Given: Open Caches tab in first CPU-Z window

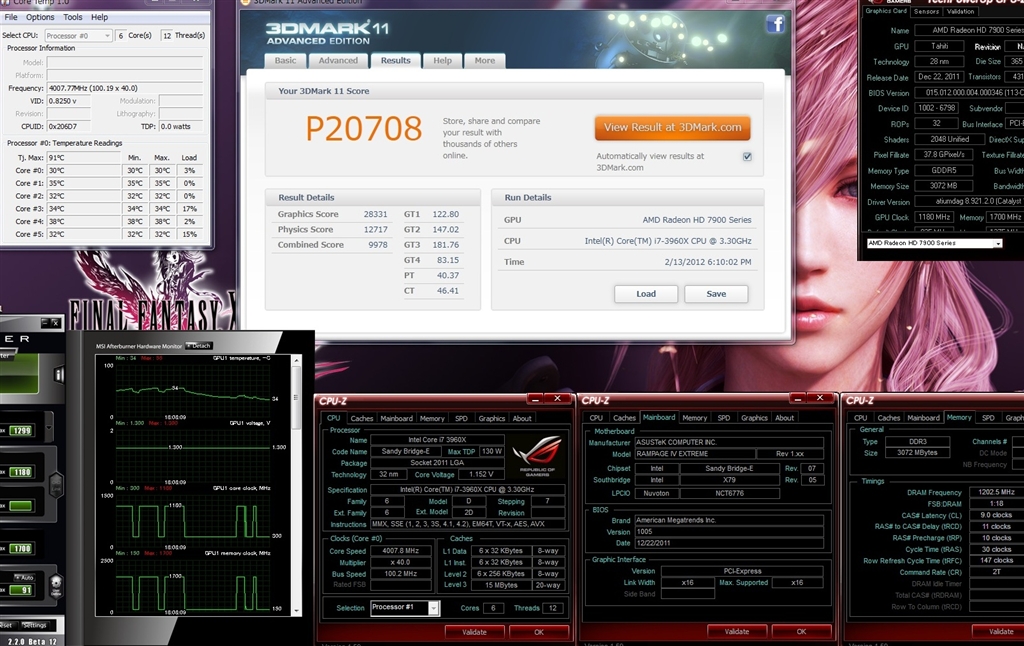Looking at the screenshot, I should coord(361,419).
